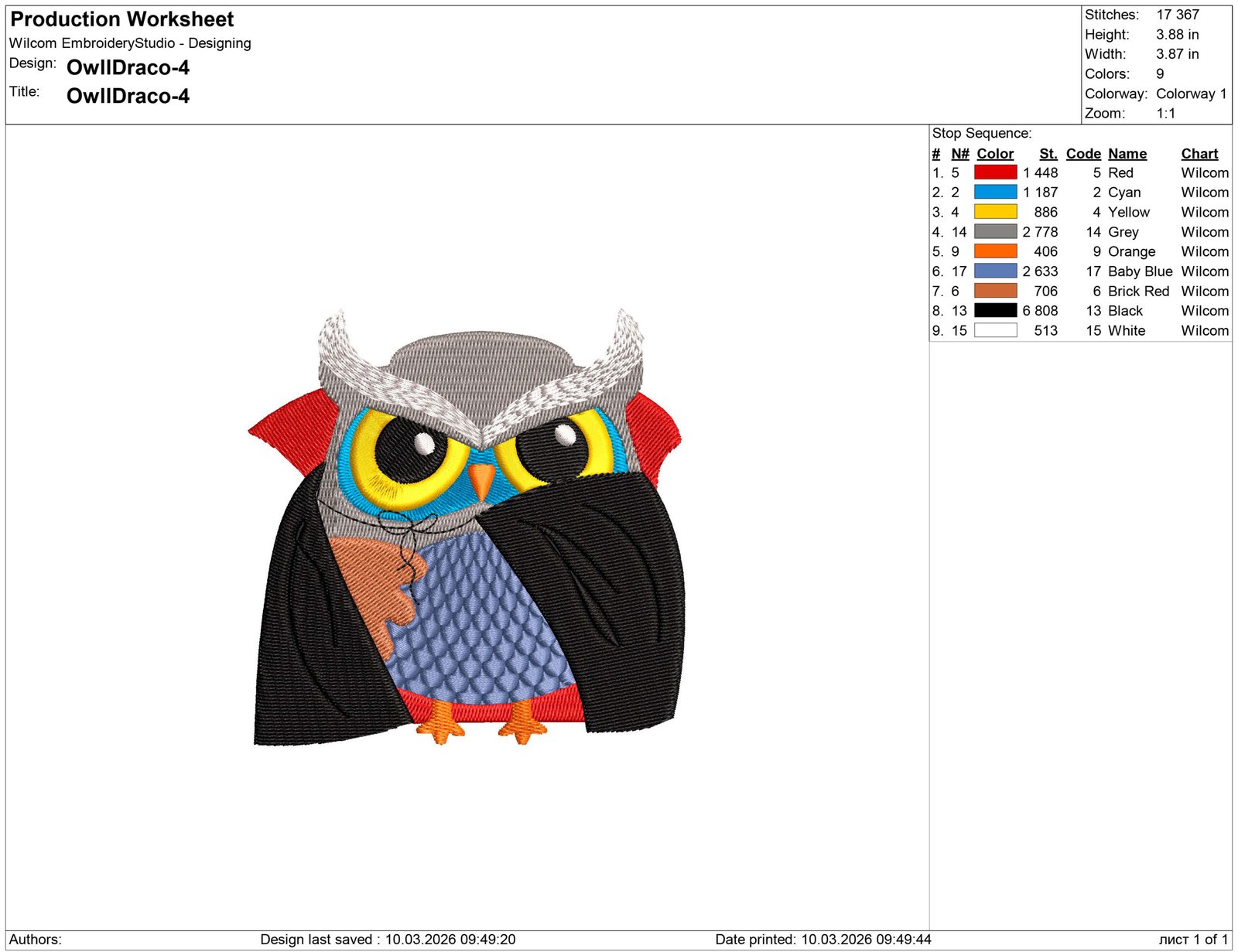The width and height of the screenshot is (1238, 952).
Task: Select the Cyan color swatch
Action: [x=995, y=192]
